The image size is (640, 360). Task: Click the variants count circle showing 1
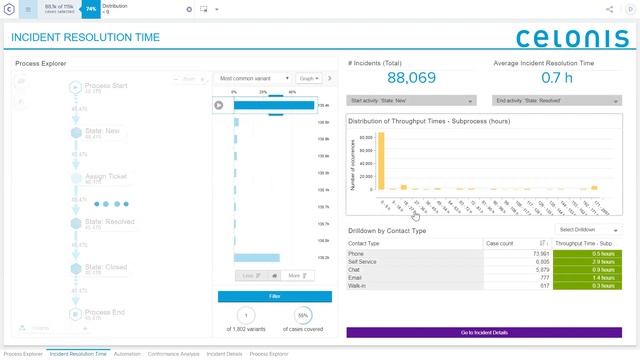[246, 316]
